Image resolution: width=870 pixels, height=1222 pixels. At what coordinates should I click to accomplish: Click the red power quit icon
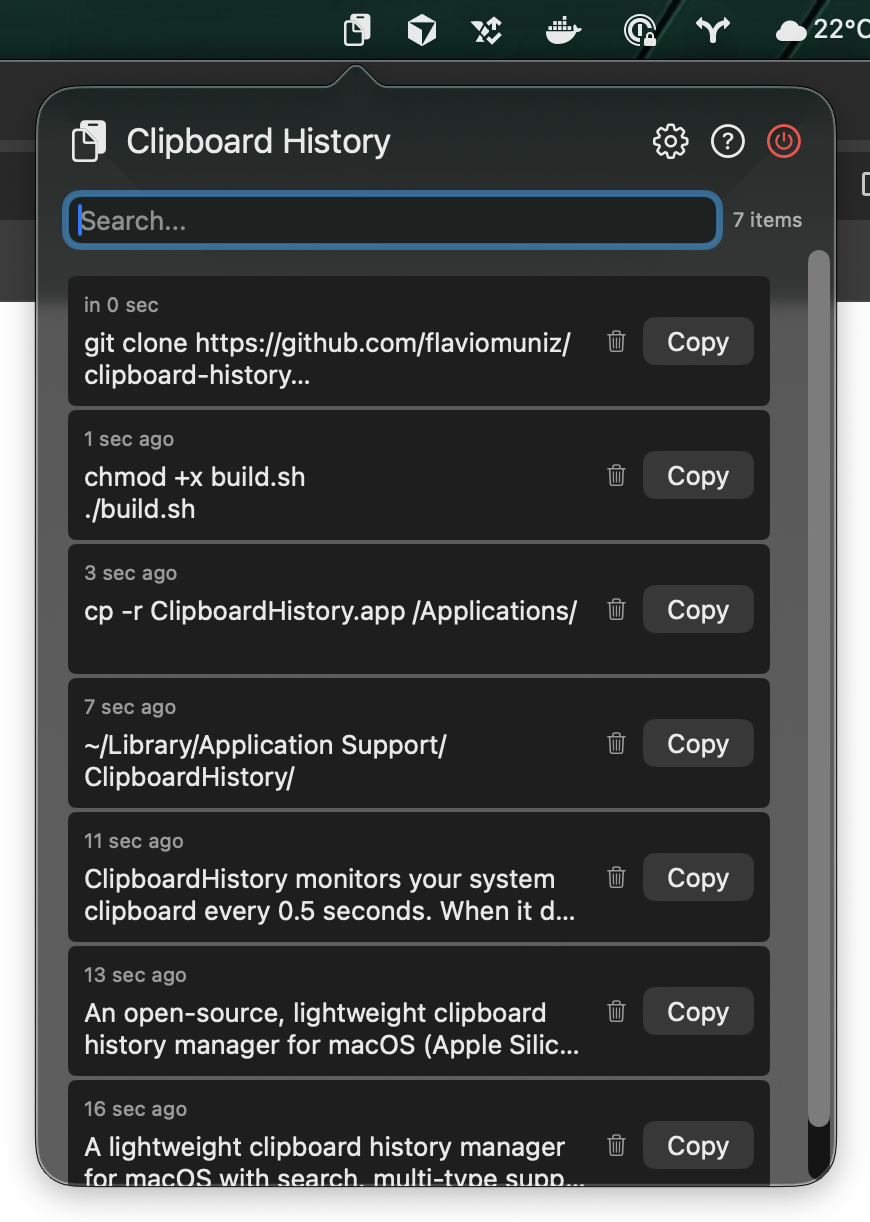coord(784,142)
